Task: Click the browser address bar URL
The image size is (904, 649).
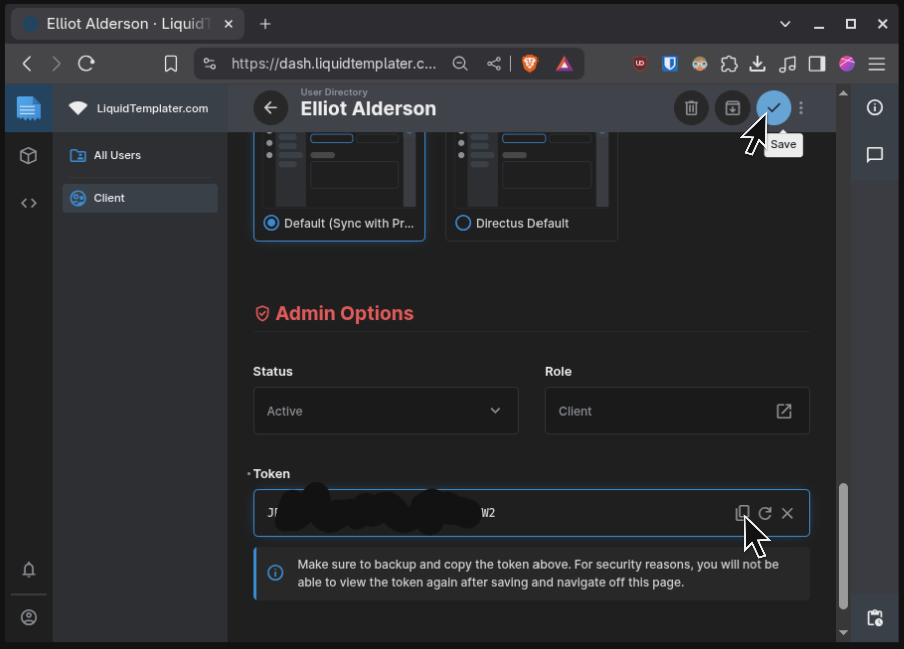Action: 333,63
